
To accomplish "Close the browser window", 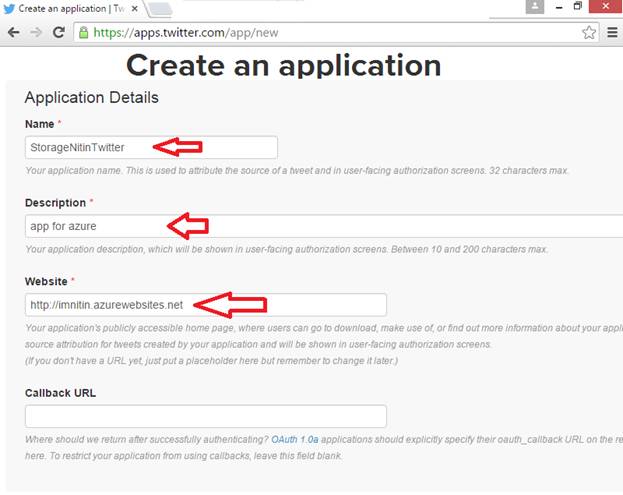I will pos(606,6).
